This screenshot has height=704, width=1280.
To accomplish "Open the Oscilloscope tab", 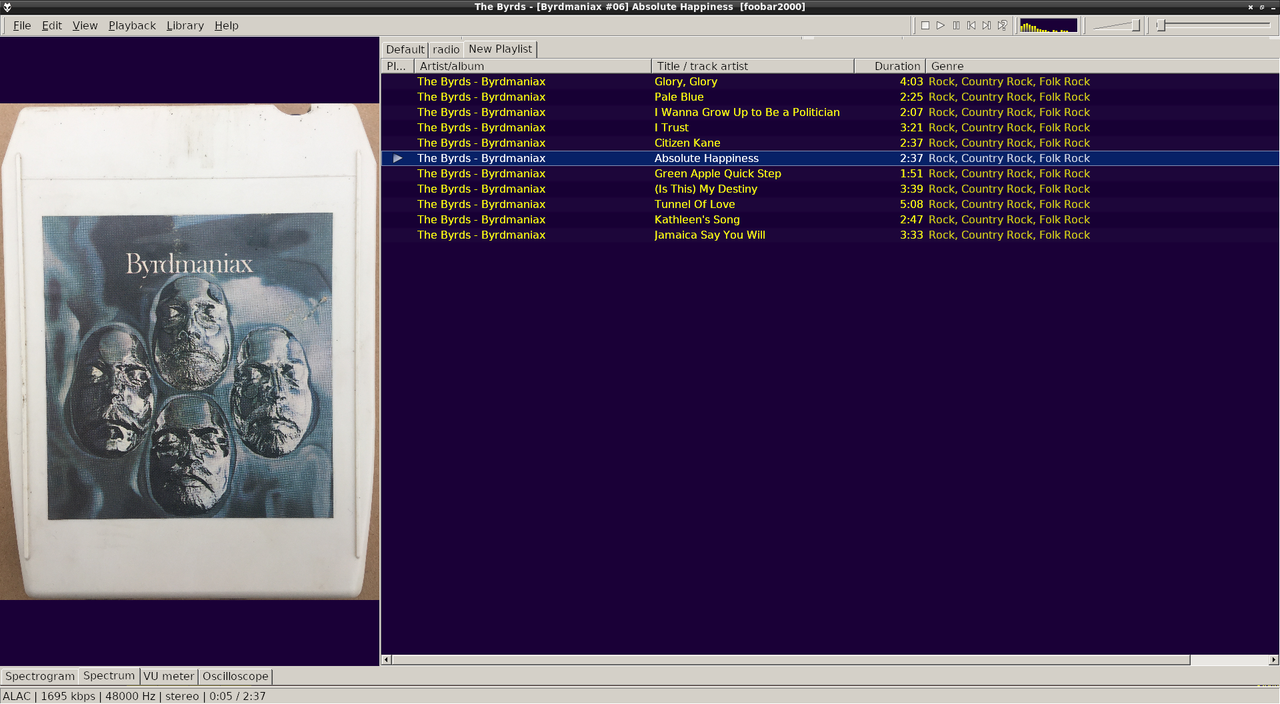I will 235,676.
